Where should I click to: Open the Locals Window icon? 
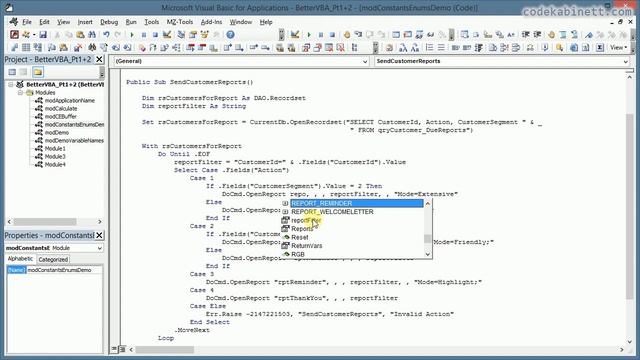(396, 35)
